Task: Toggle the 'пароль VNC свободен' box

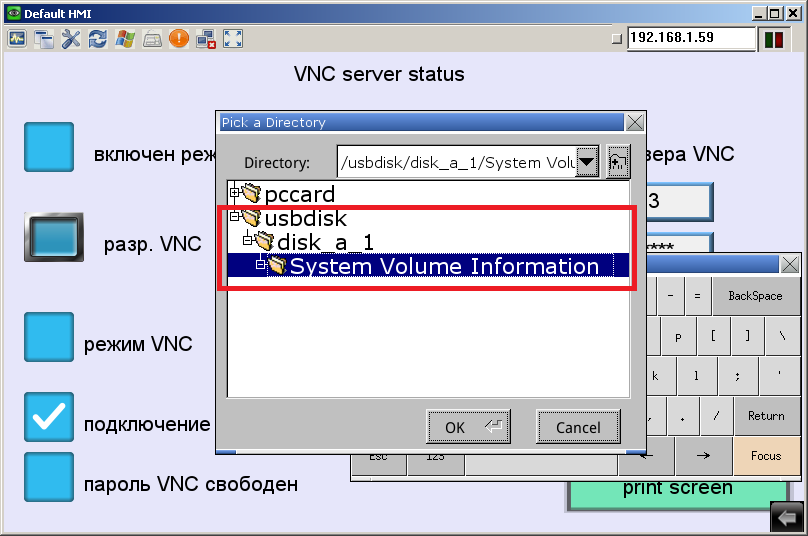Action: pos(49,477)
